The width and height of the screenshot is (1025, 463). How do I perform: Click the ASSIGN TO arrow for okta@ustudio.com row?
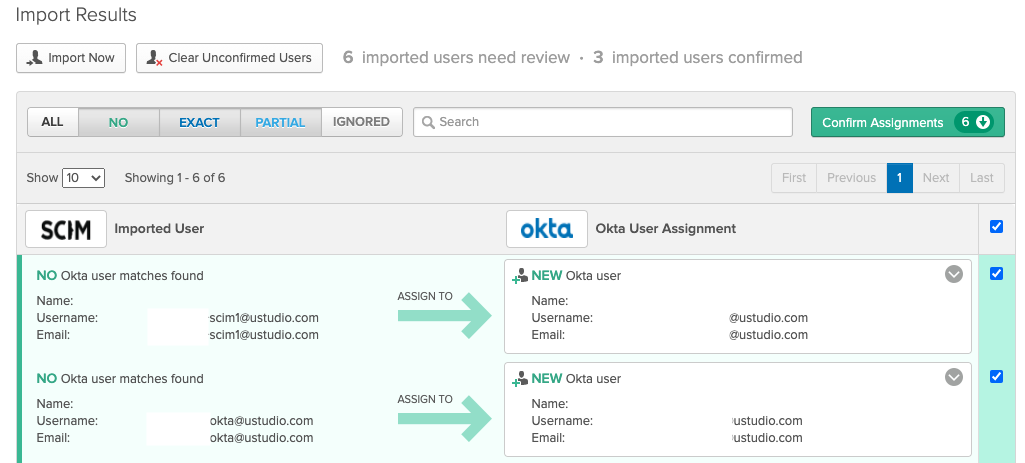tap(445, 419)
